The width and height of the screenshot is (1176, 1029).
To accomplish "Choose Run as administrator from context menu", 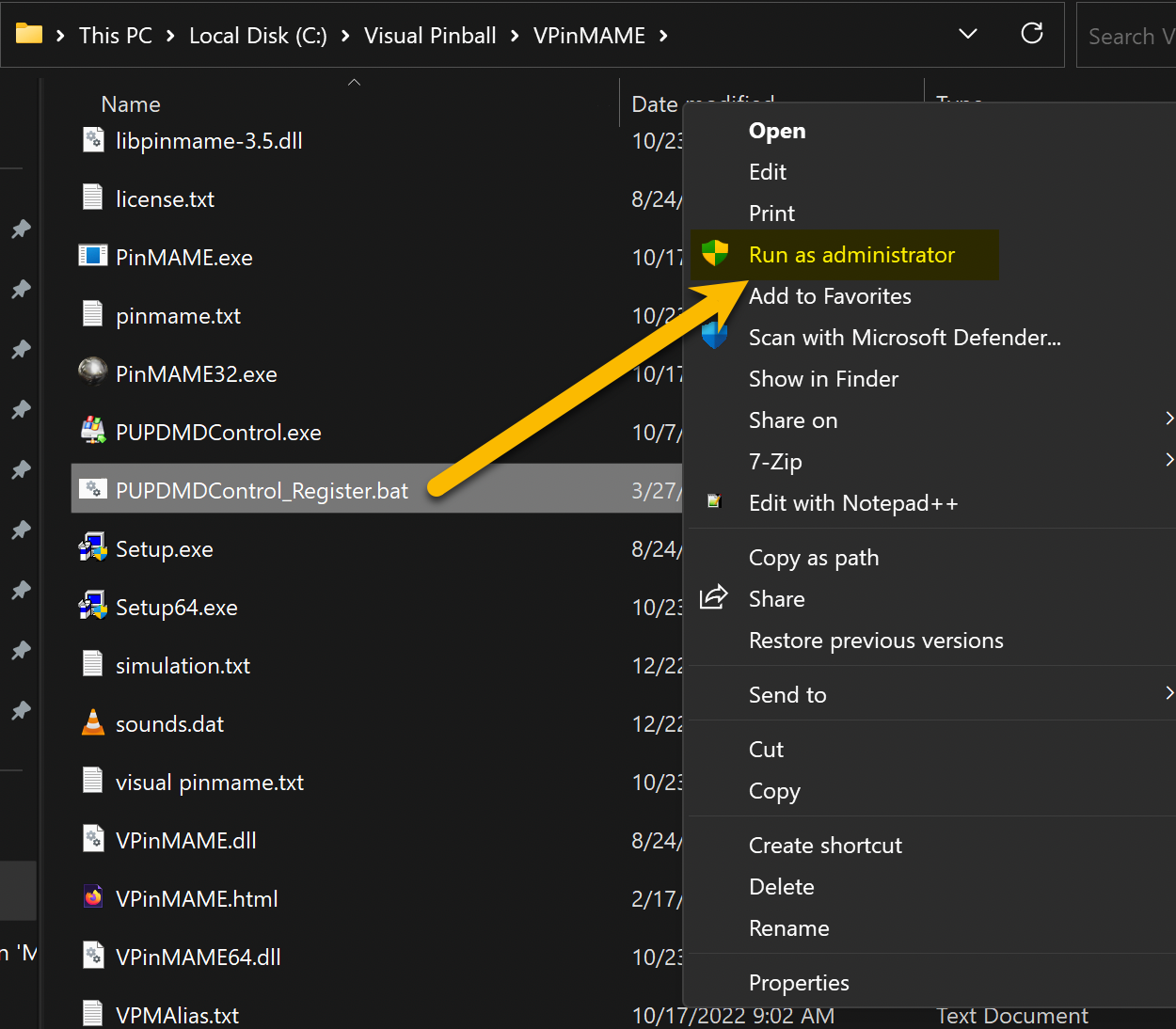I will pyautogui.click(x=850, y=255).
